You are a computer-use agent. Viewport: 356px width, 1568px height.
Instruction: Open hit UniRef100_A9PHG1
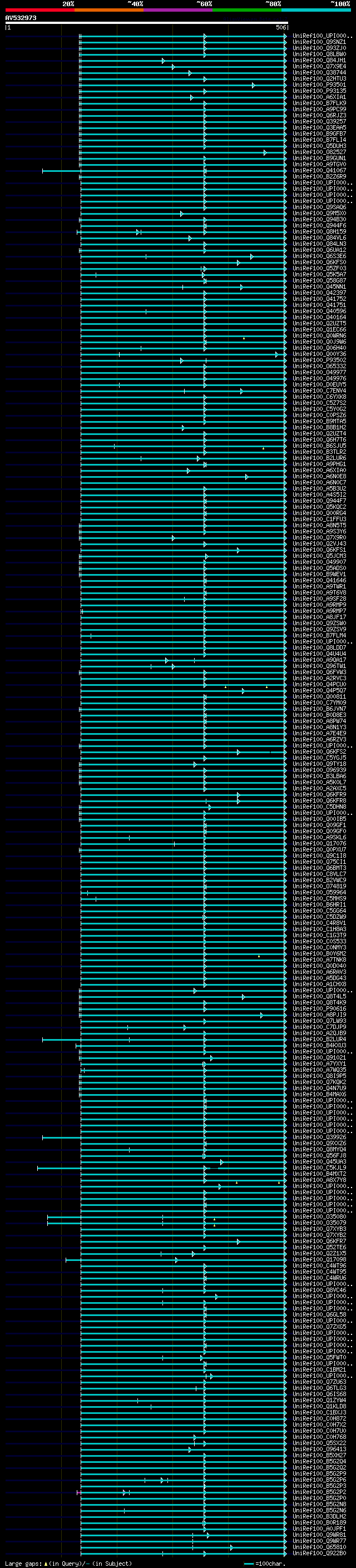[319, 464]
